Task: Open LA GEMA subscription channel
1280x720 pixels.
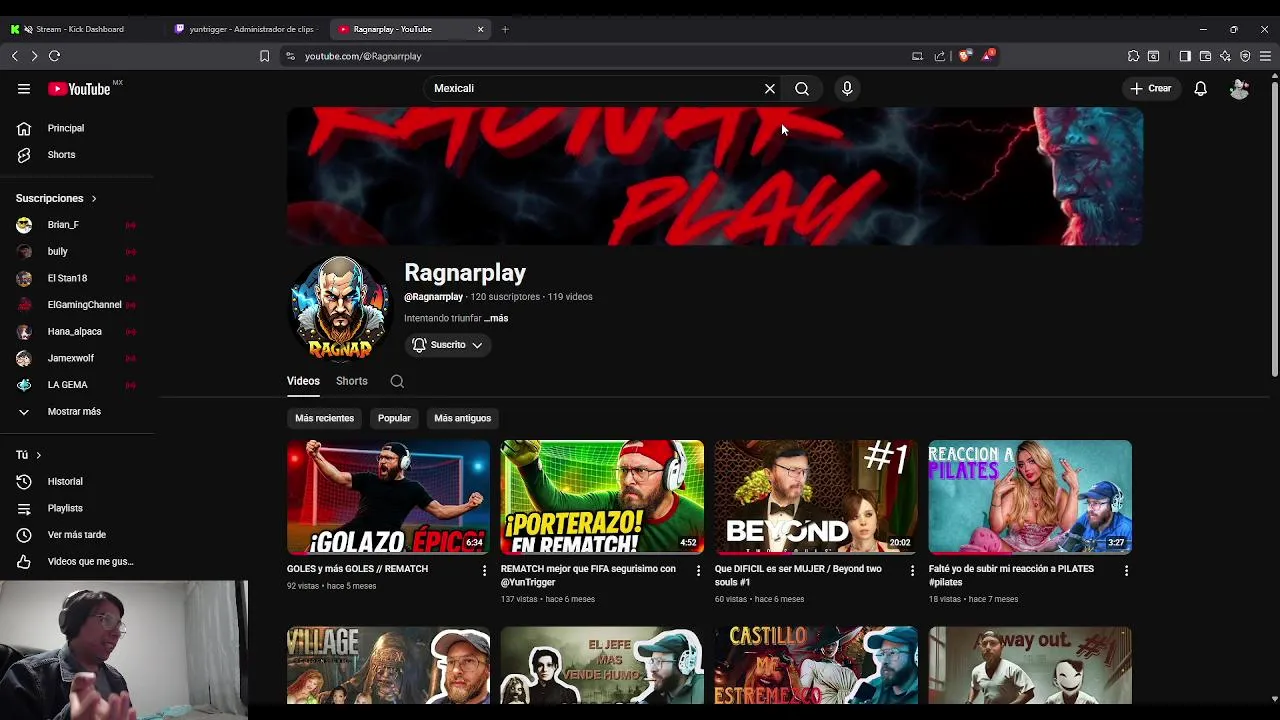Action: pyautogui.click(x=78, y=385)
